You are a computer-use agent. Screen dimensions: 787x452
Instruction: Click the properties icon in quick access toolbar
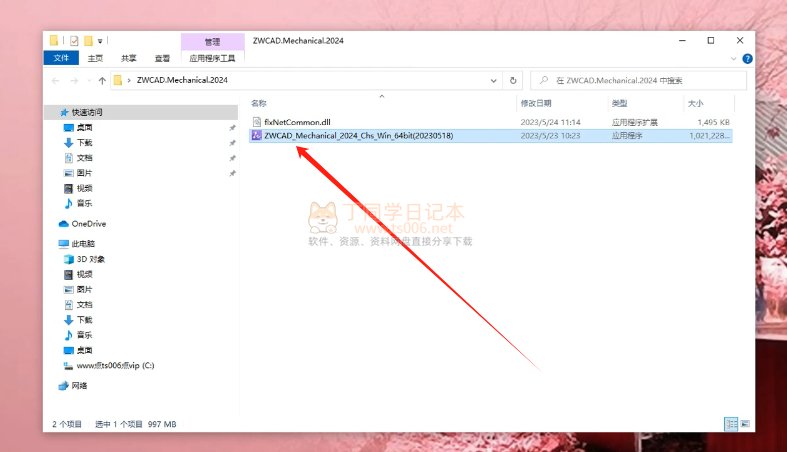(74, 41)
